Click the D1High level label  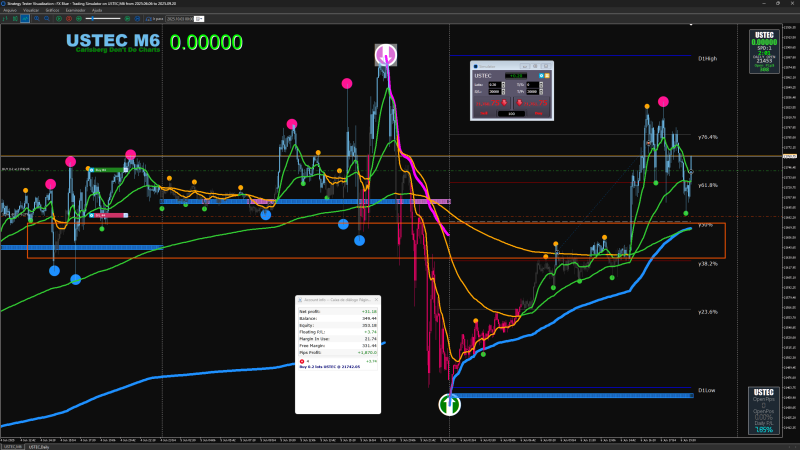tap(707, 59)
